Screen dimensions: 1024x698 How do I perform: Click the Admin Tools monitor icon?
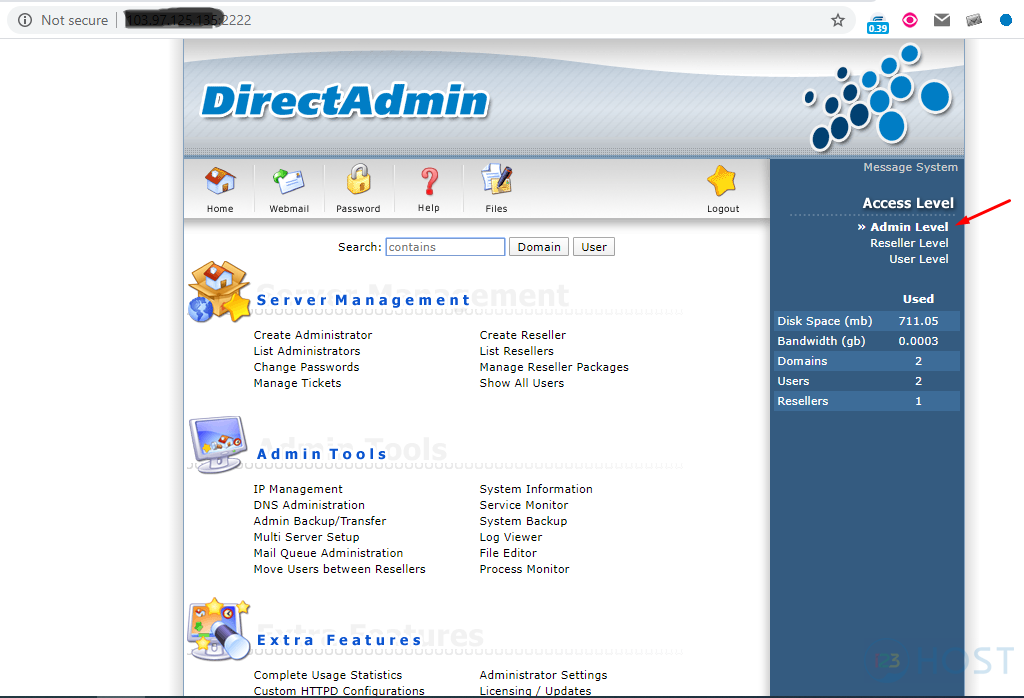[x=218, y=444]
